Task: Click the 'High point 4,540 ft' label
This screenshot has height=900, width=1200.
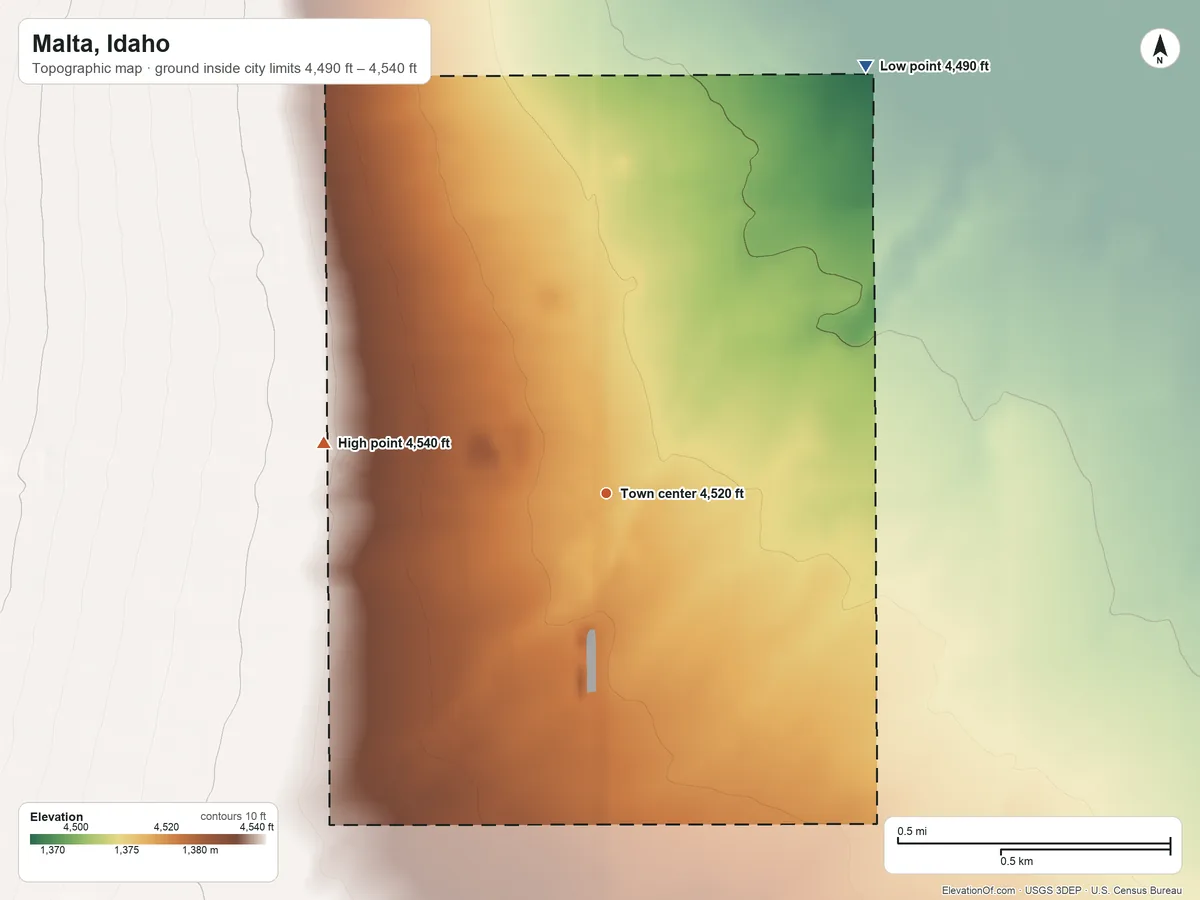Action: 394,443
